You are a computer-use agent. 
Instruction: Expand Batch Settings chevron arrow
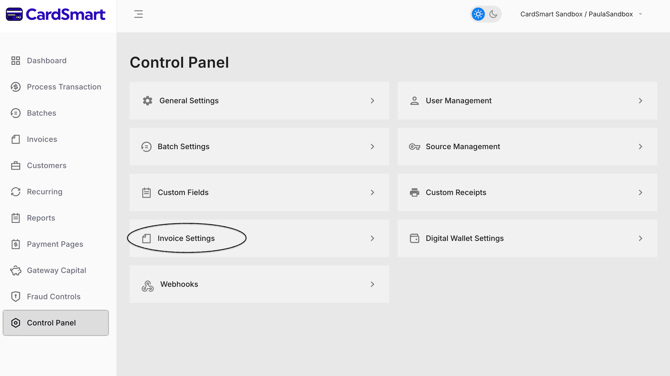[372, 147]
